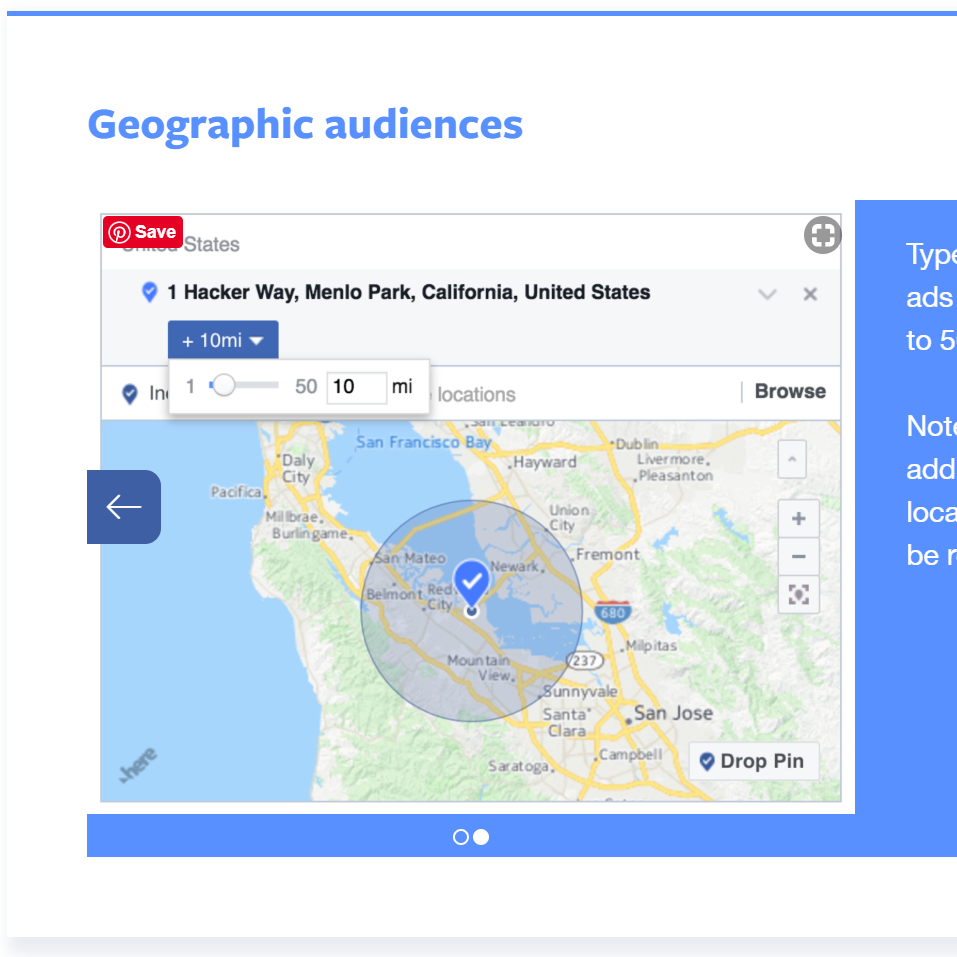
Task: Click the Mountain View map label
Action: 480,668
